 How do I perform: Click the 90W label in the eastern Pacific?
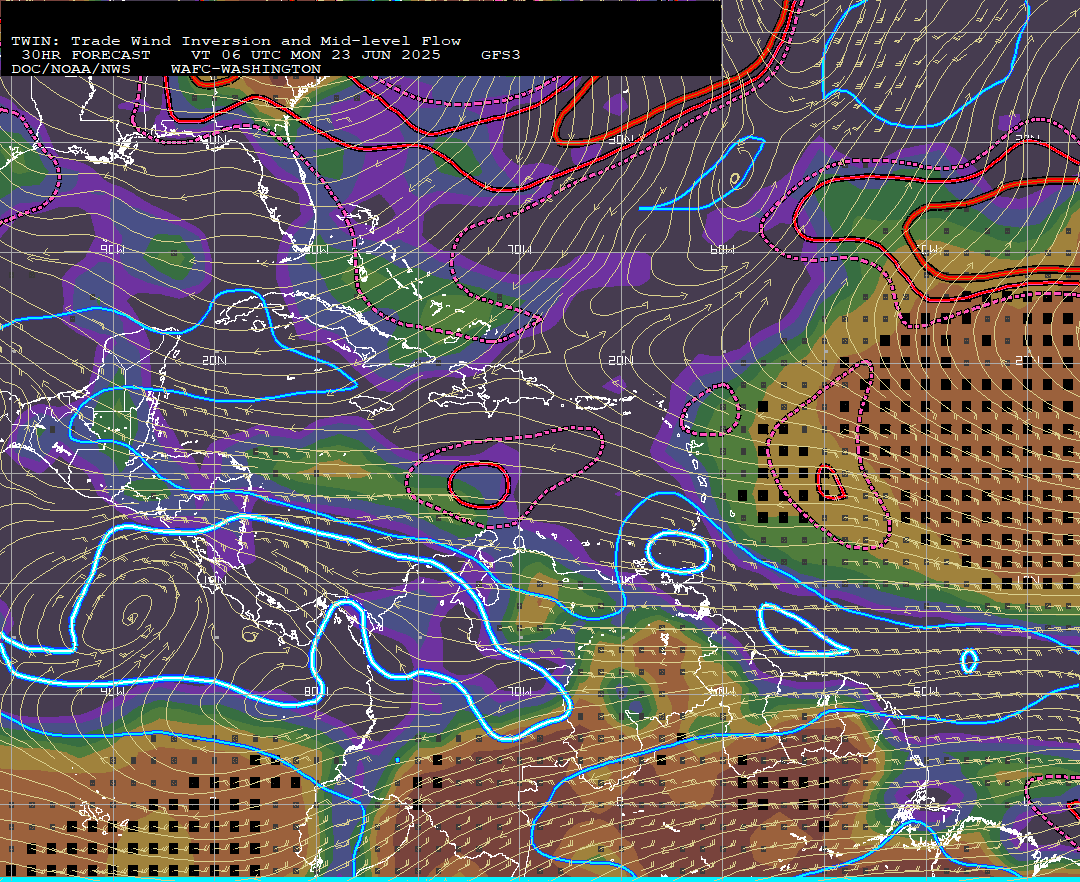click(113, 691)
